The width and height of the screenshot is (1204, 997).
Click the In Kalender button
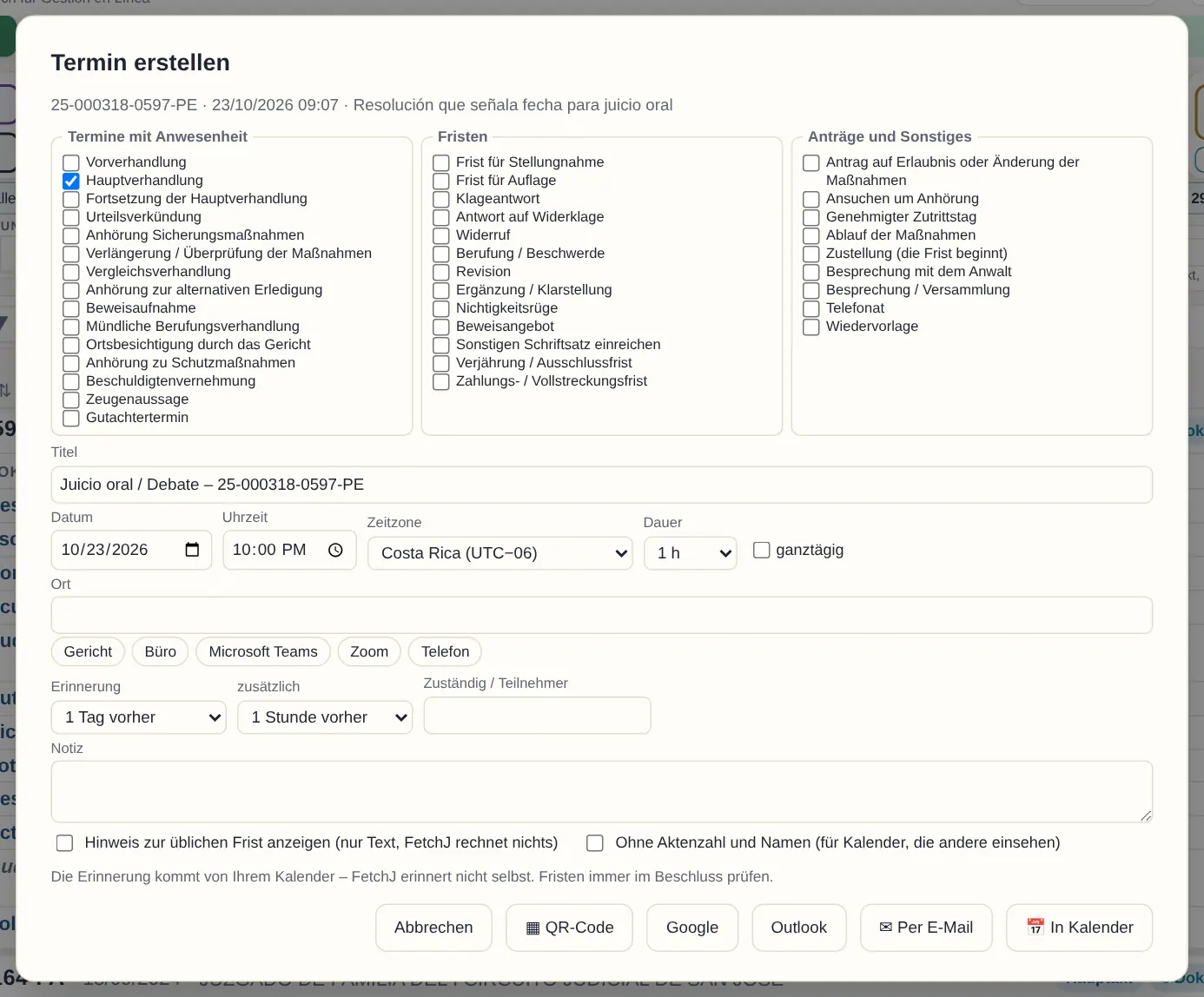[x=1080, y=928]
